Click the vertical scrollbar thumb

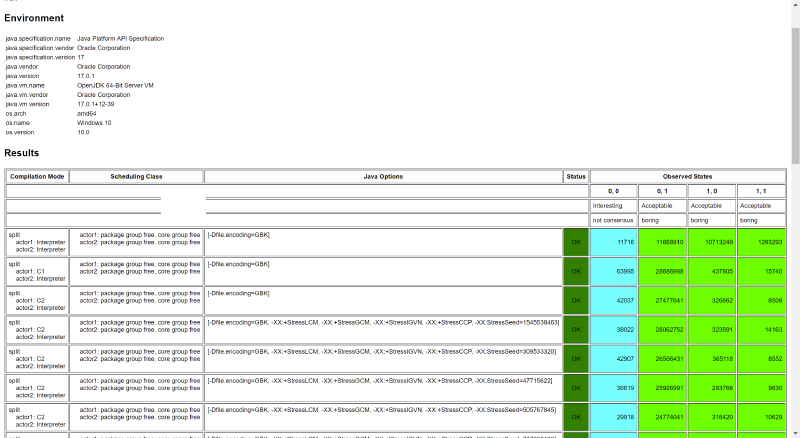click(x=794, y=90)
